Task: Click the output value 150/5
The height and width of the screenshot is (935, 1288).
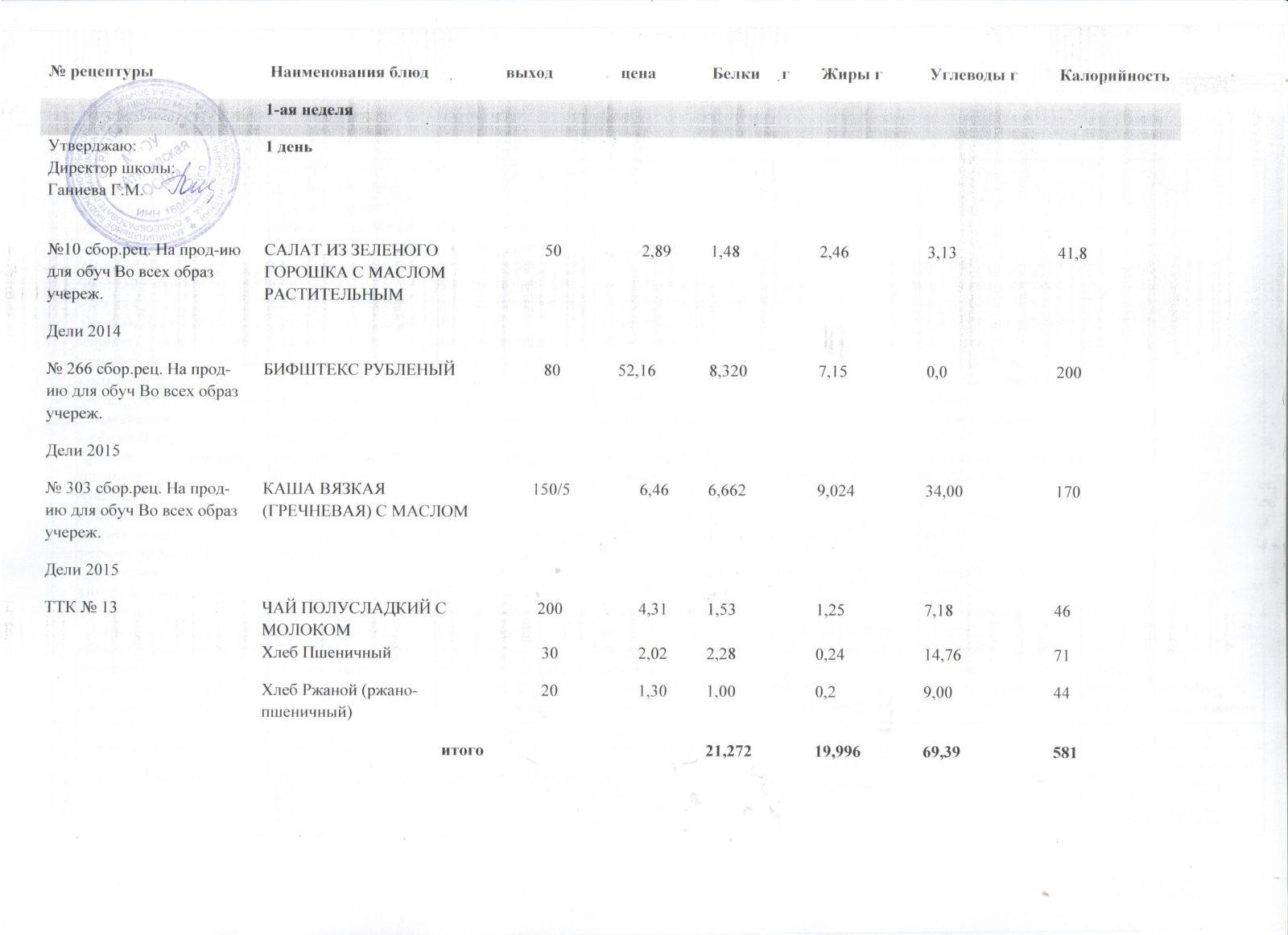Action: pos(551,489)
